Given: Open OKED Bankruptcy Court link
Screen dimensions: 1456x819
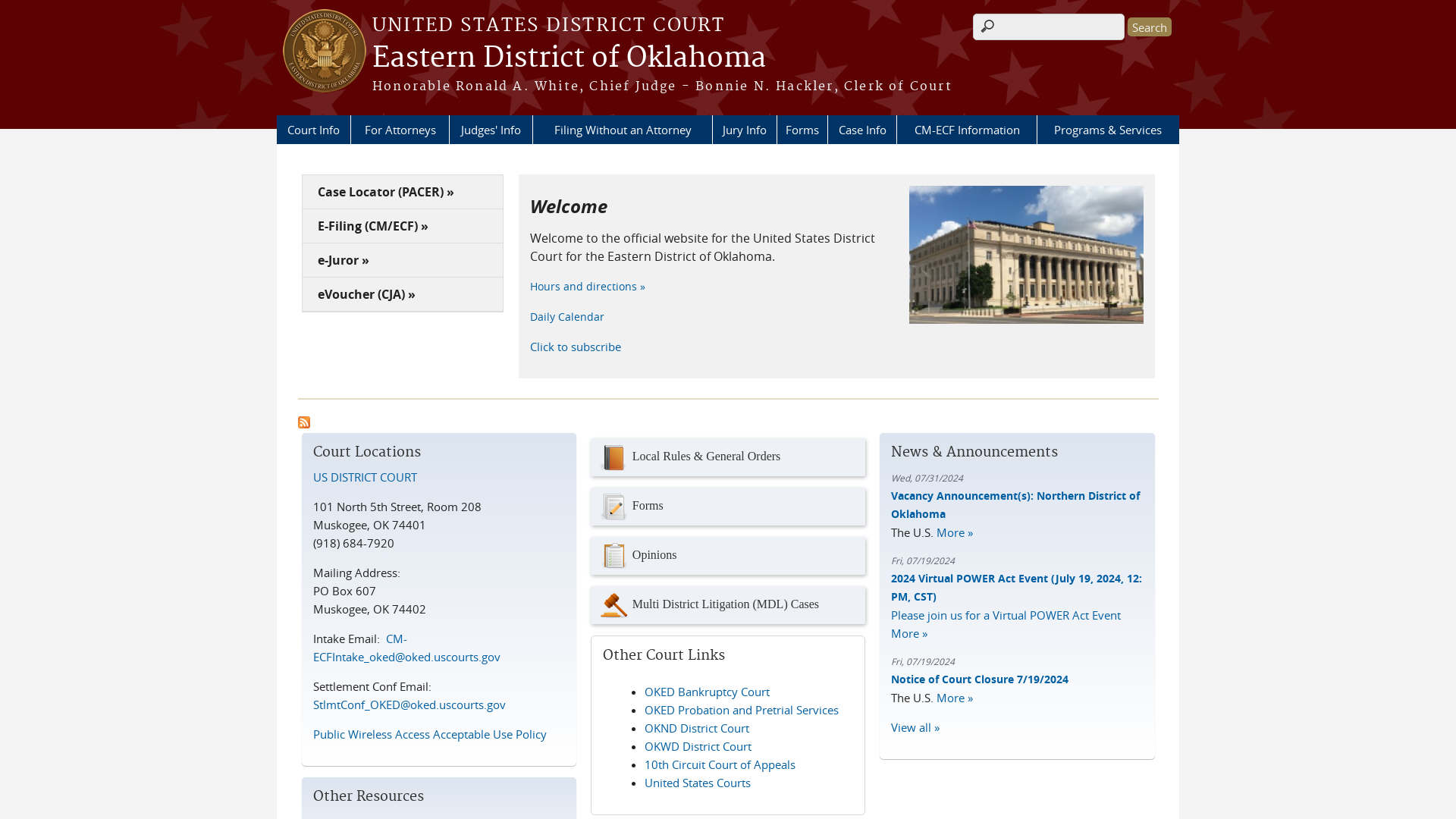Looking at the screenshot, I should 707,692.
